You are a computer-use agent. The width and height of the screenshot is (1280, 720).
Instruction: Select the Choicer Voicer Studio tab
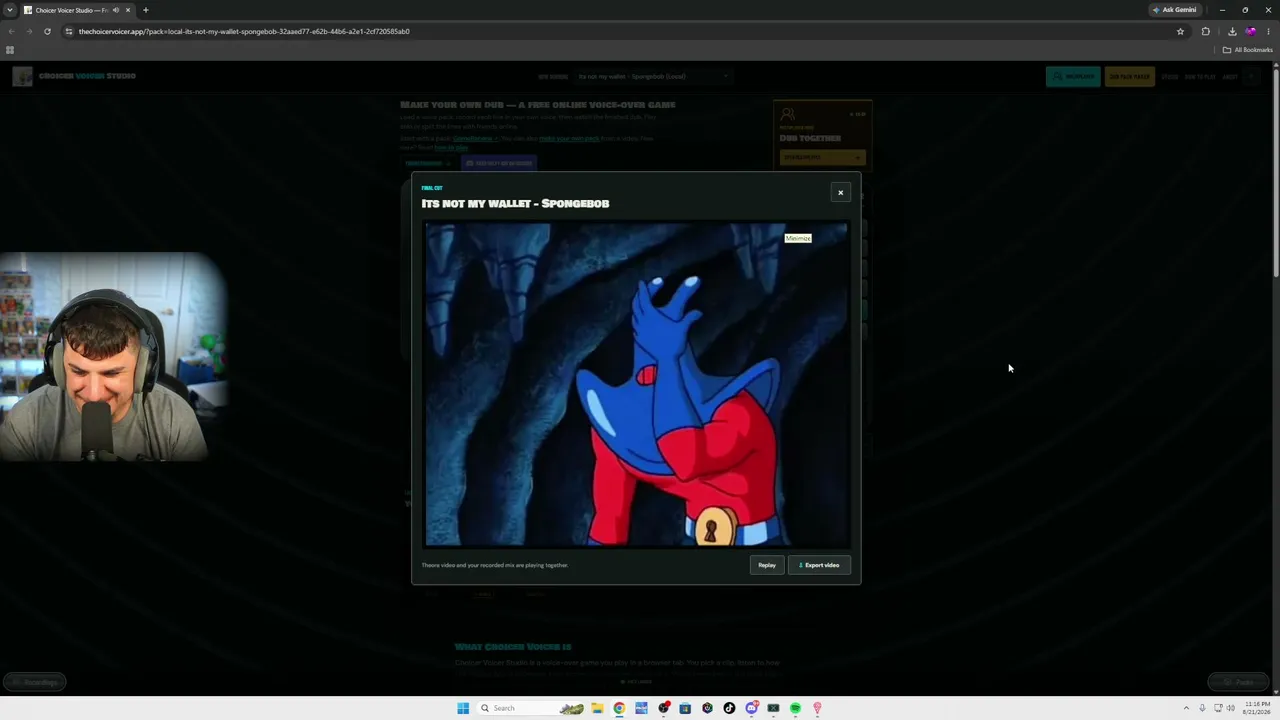pos(77,10)
